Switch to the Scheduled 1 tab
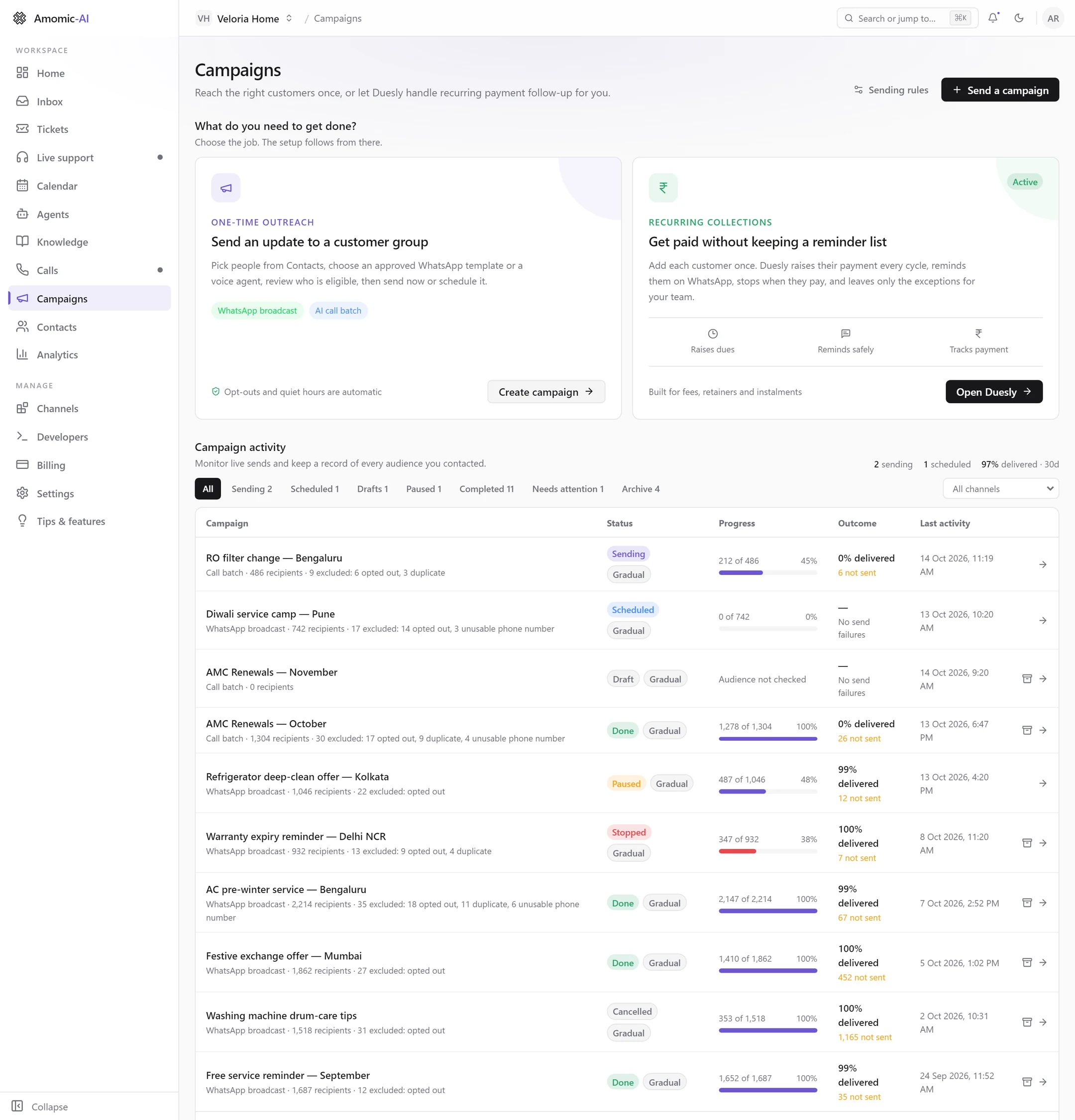Image resolution: width=1075 pixels, height=1120 pixels. pyautogui.click(x=315, y=489)
